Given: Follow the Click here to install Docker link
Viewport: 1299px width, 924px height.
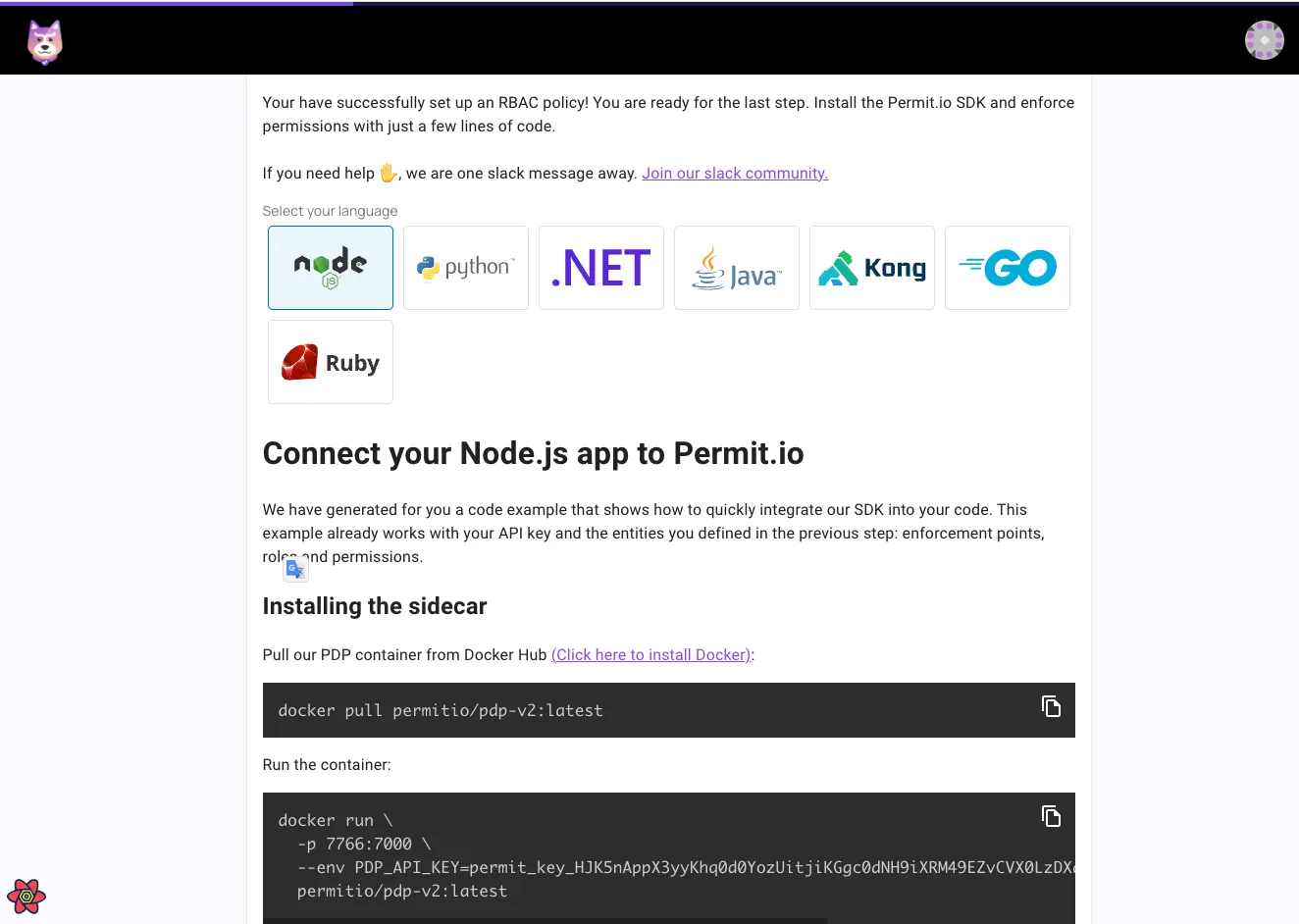Looking at the screenshot, I should [651, 655].
